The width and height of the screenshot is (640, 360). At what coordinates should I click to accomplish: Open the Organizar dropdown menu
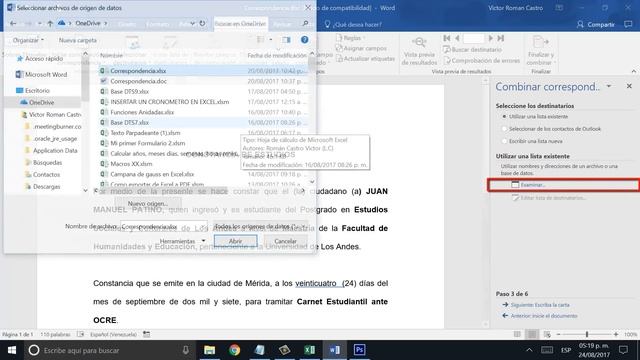click(28, 40)
